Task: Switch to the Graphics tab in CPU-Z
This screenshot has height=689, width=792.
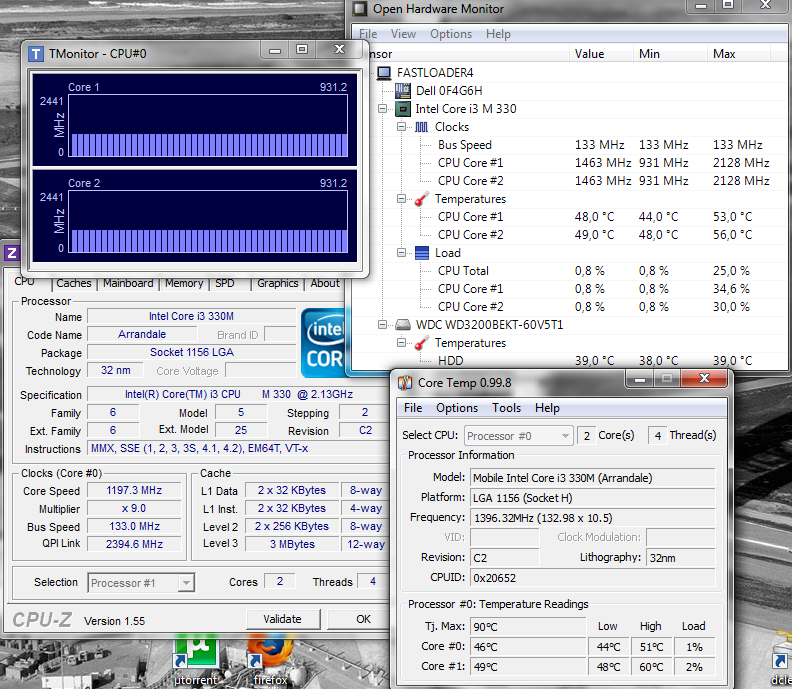Action: [278, 283]
